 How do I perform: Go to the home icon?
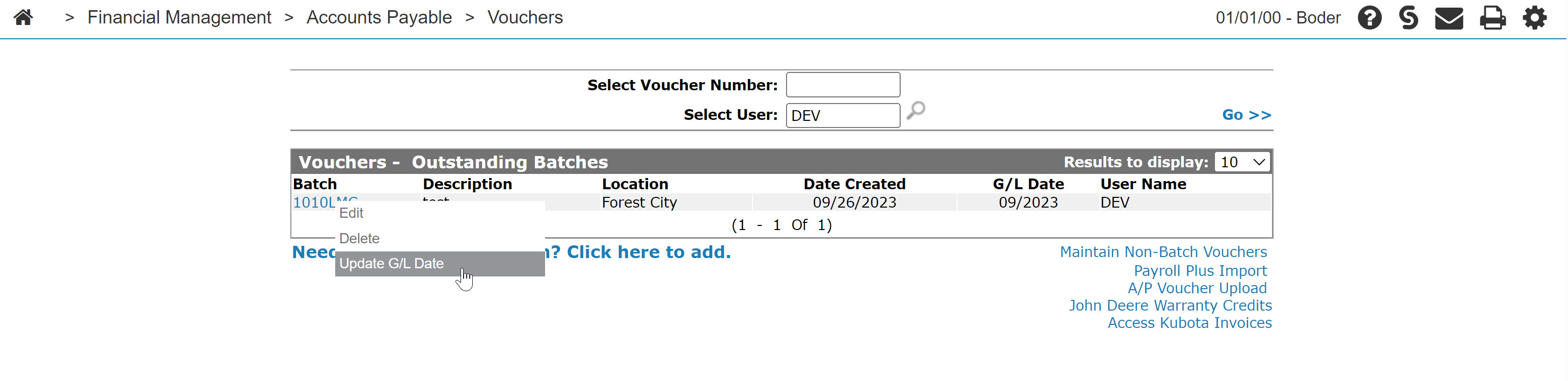click(23, 17)
